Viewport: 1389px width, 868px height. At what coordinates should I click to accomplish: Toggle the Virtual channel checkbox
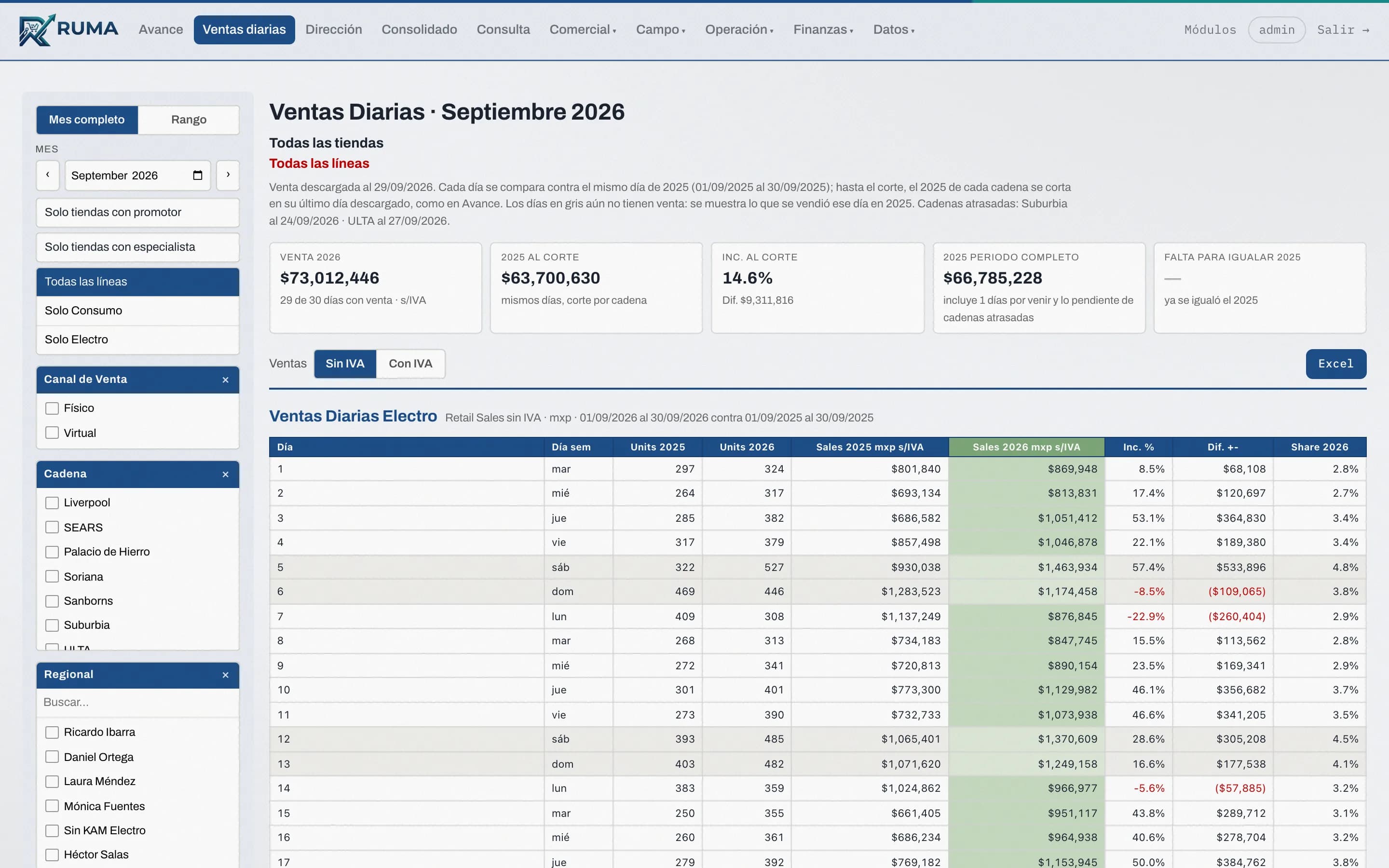click(52, 433)
